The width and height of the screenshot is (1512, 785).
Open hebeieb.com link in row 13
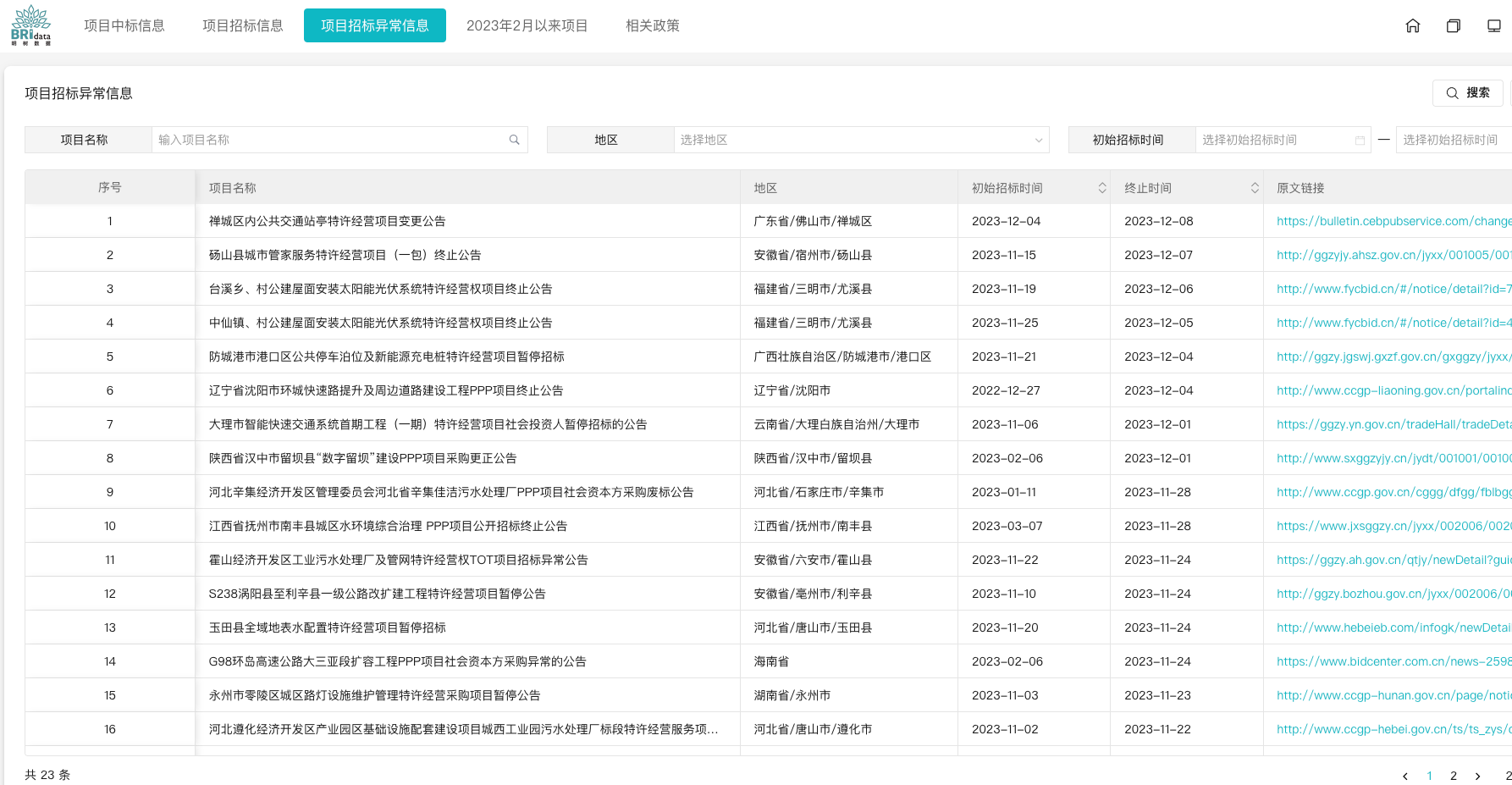pyautogui.click(x=1393, y=627)
